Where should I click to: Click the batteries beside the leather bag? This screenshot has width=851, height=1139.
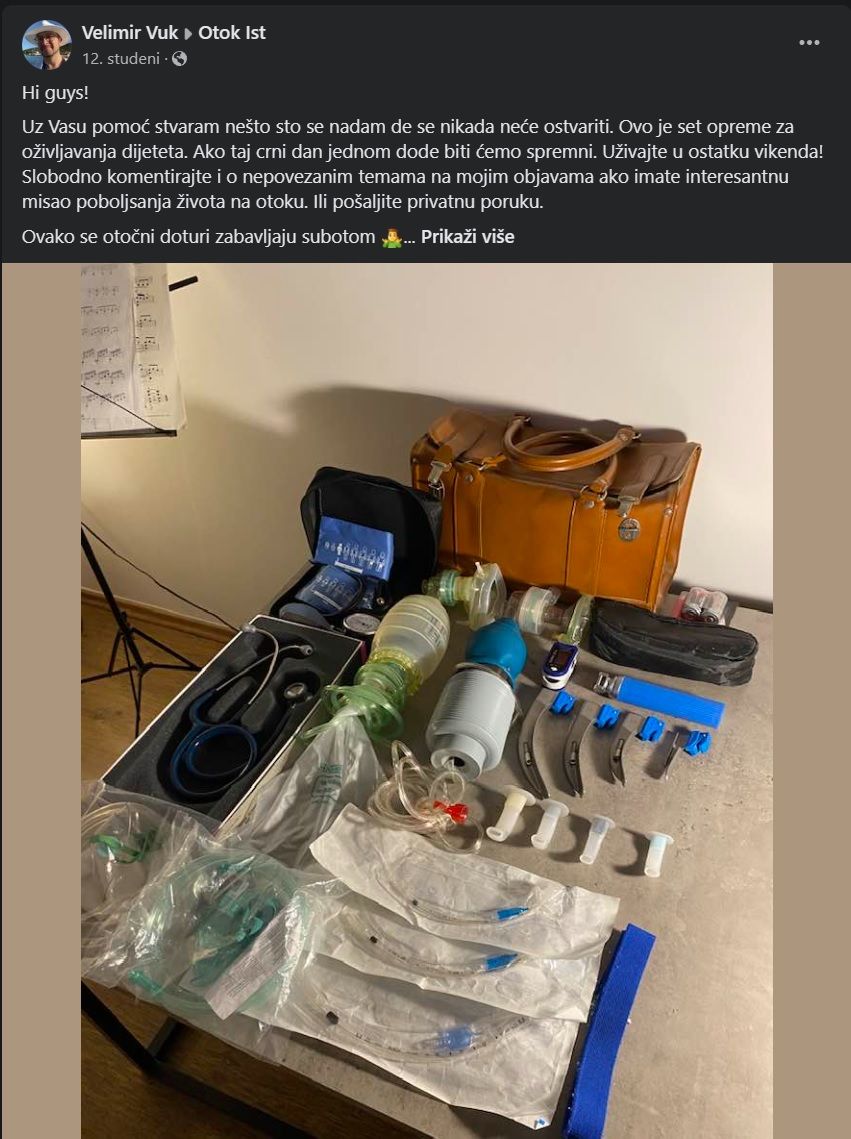703,605
